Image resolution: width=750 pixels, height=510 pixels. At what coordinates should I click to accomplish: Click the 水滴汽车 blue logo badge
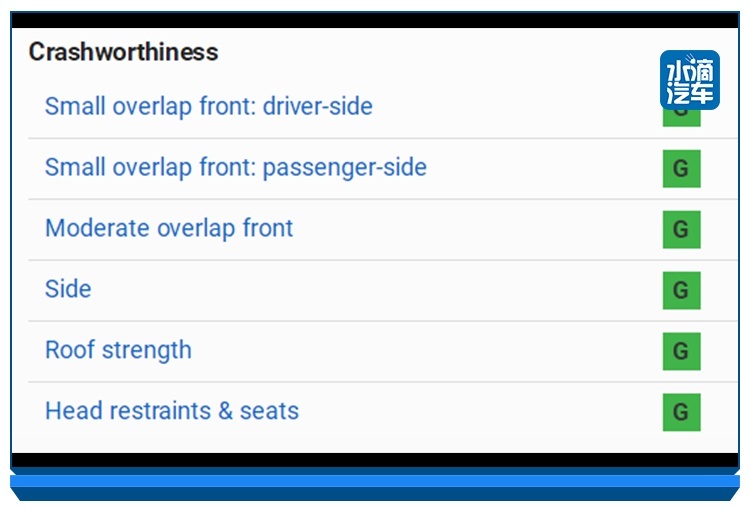(x=690, y=80)
